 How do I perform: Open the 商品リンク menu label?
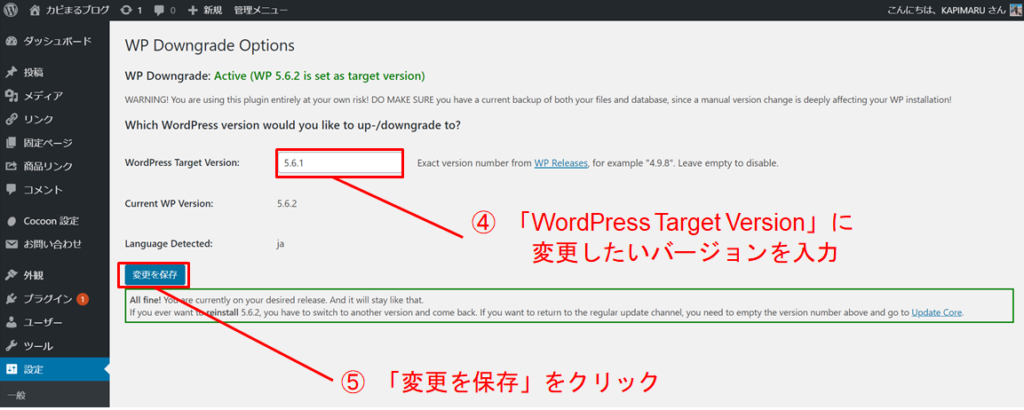pyautogui.click(x=48, y=166)
